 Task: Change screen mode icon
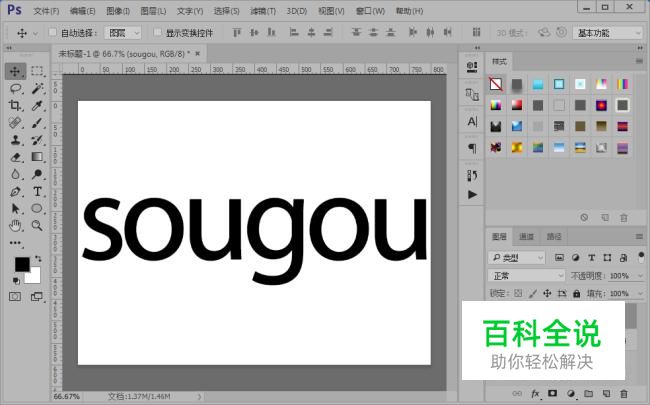[37, 296]
